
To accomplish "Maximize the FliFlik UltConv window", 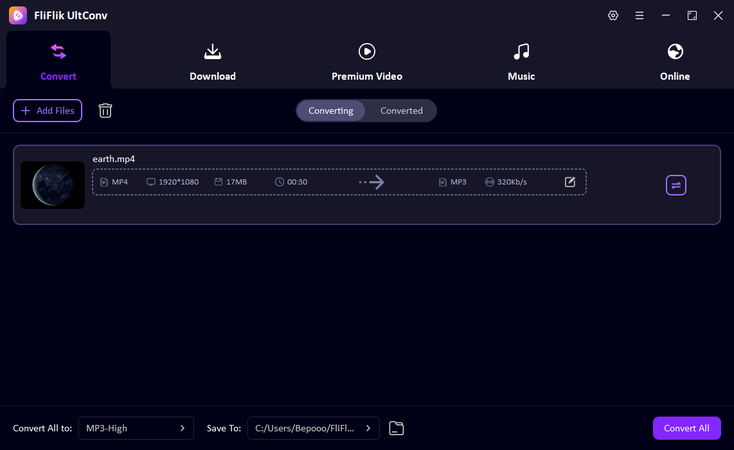I will (x=692, y=15).
